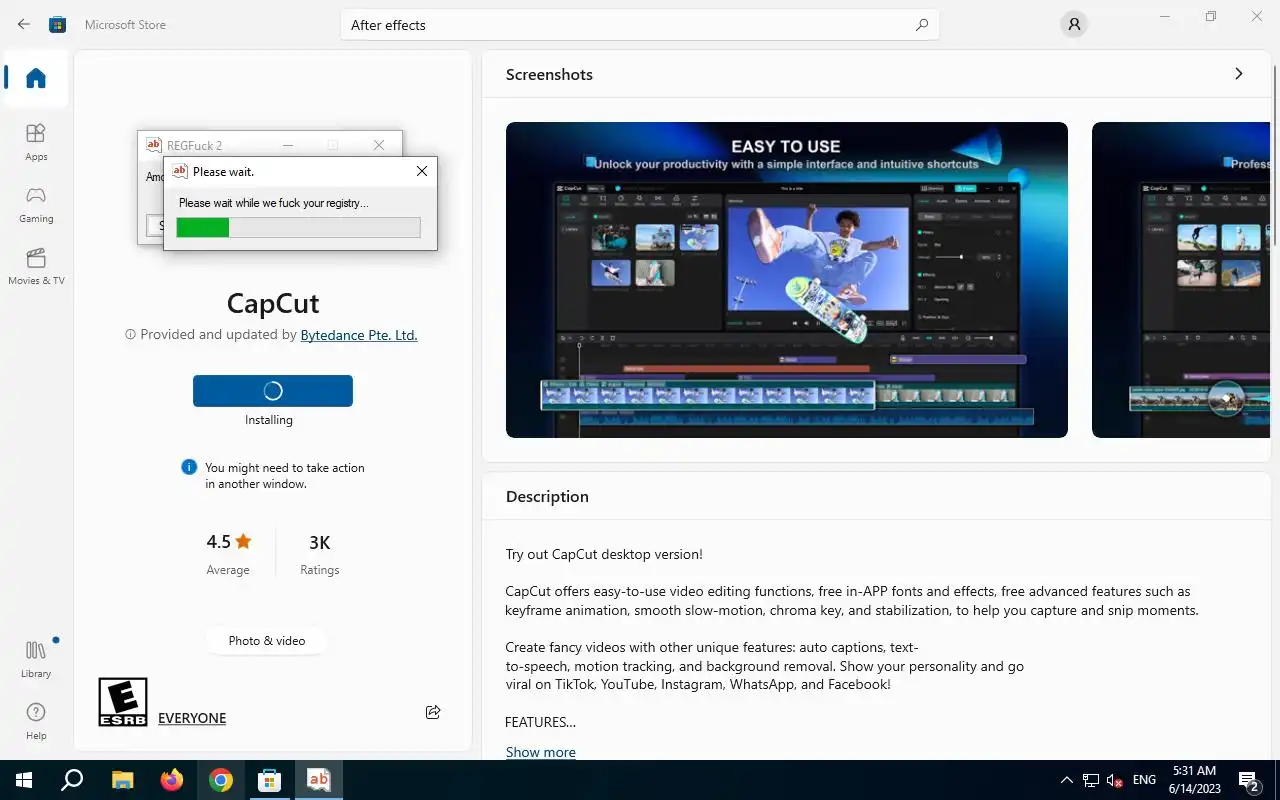Click the green registry progress bar
Screen dimensions: 1280x800
pos(298,228)
